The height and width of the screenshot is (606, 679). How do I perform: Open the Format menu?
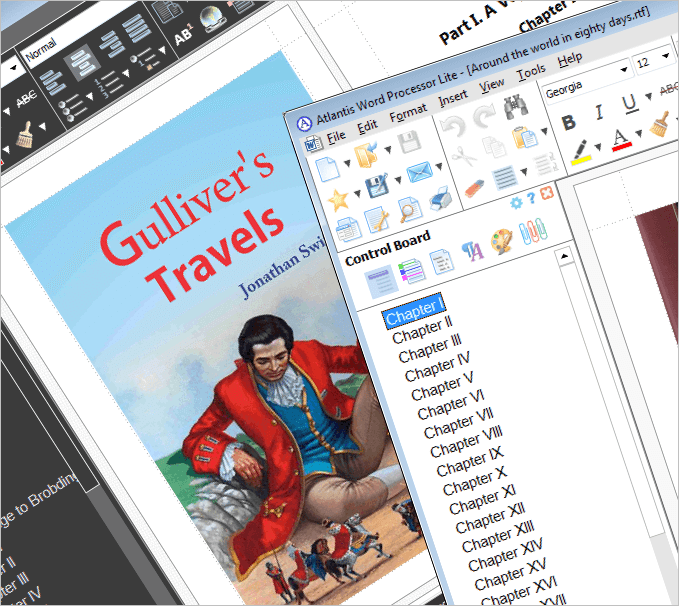point(408,113)
